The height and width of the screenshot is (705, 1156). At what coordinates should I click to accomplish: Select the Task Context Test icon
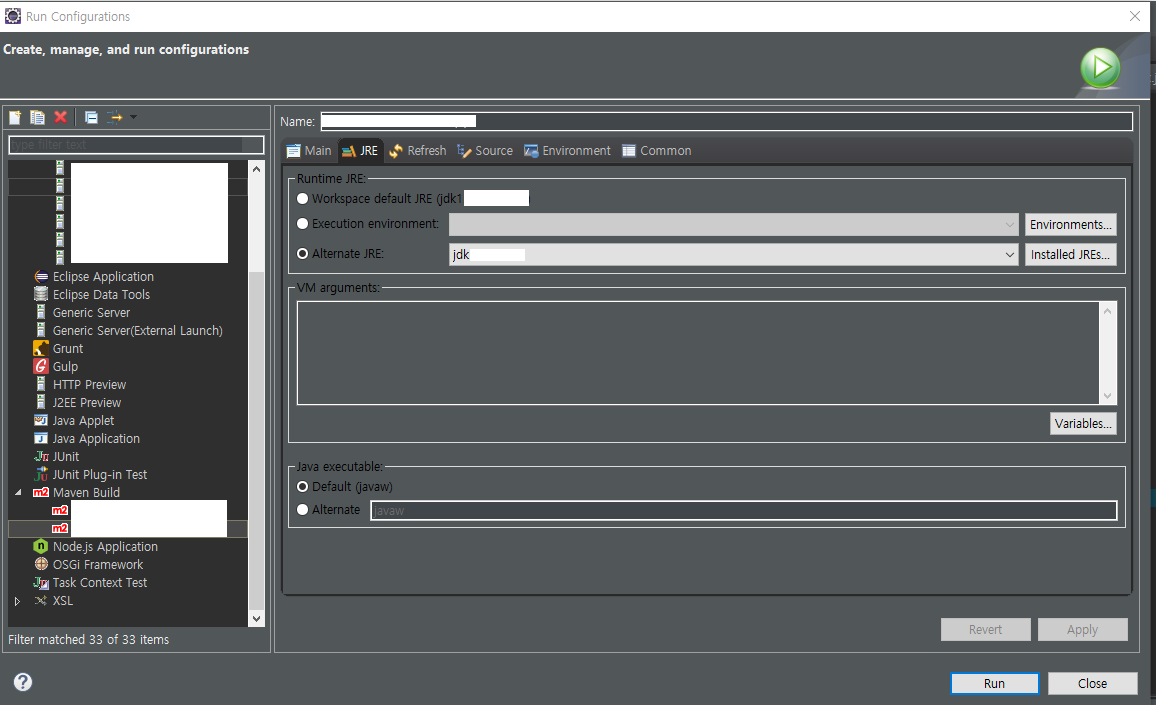pos(41,583)
